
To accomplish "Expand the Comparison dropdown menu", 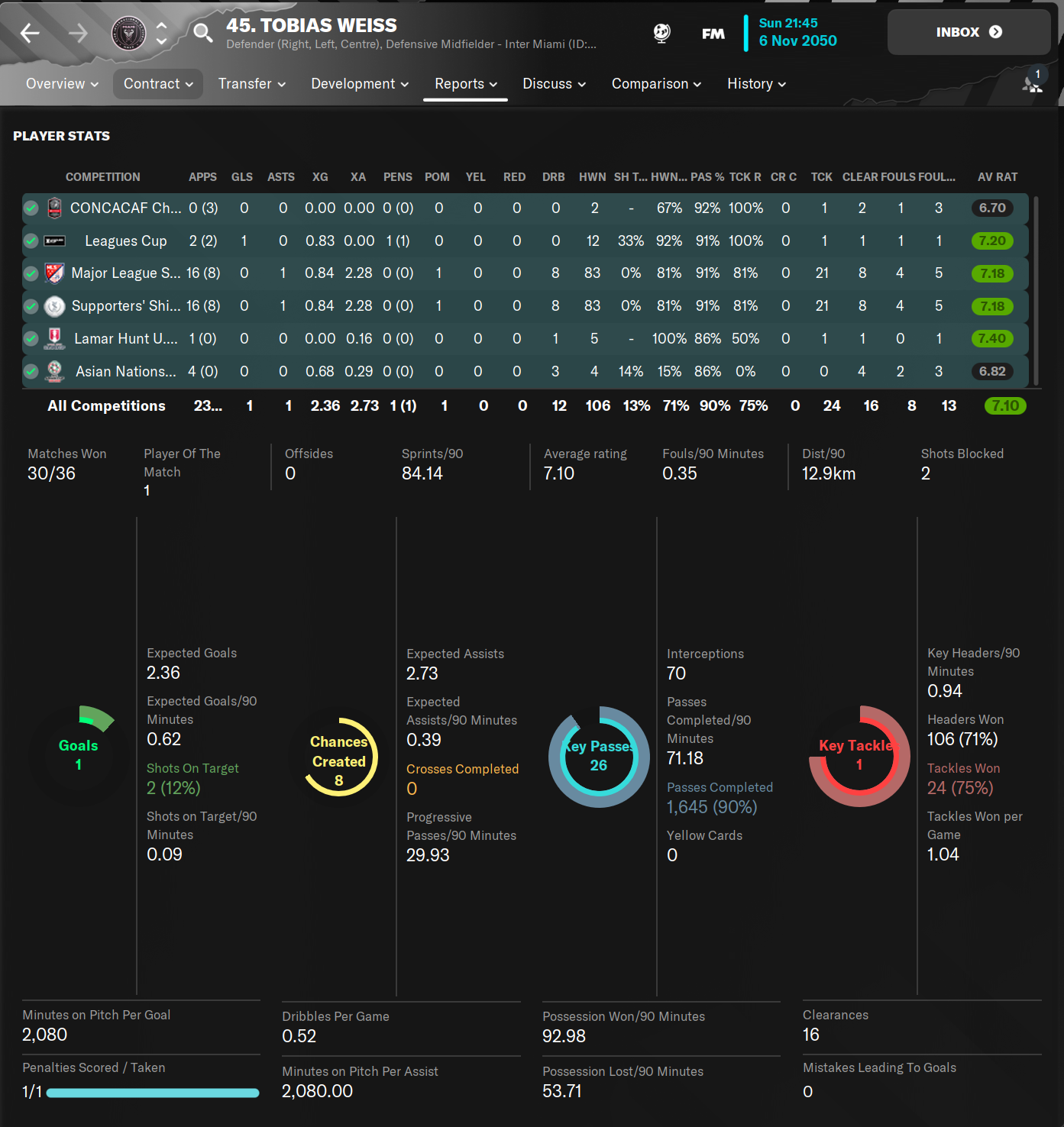I will pos(656,84).
